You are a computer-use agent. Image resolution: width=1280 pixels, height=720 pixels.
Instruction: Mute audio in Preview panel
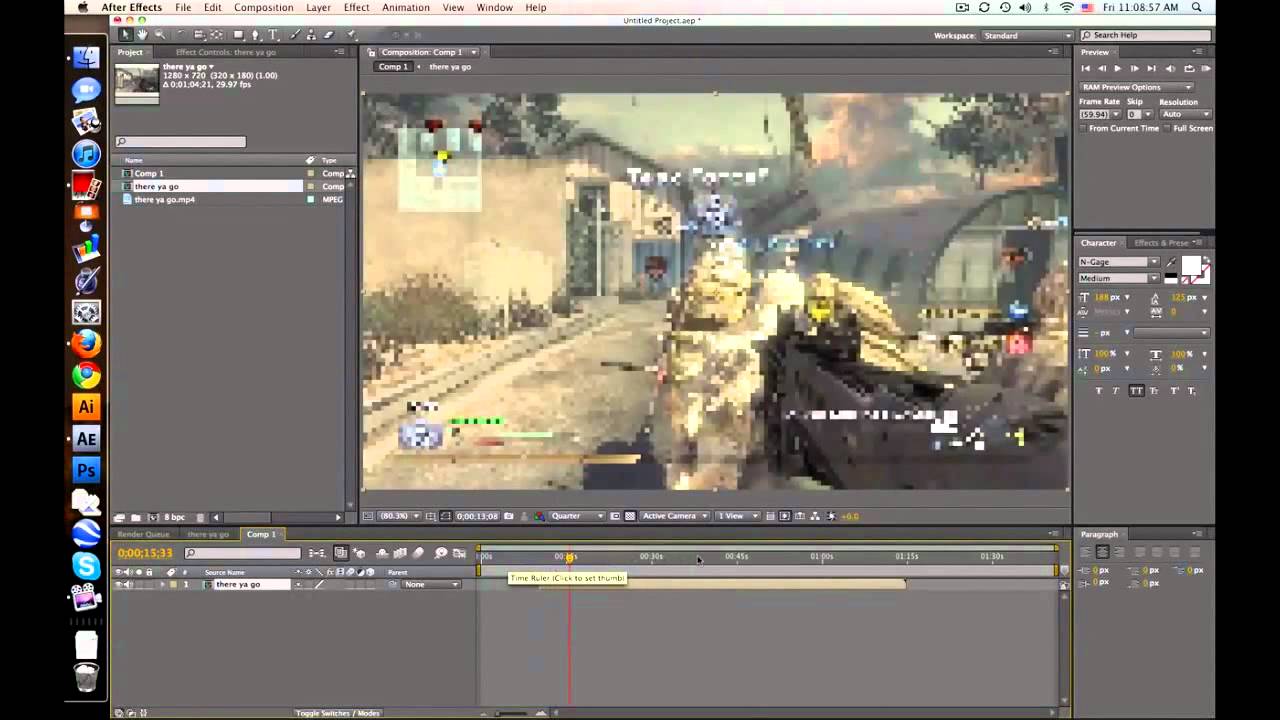coord(1170,68)
